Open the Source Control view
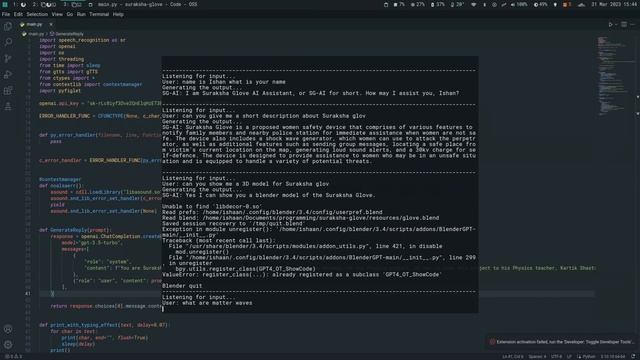 click(8, 58)
